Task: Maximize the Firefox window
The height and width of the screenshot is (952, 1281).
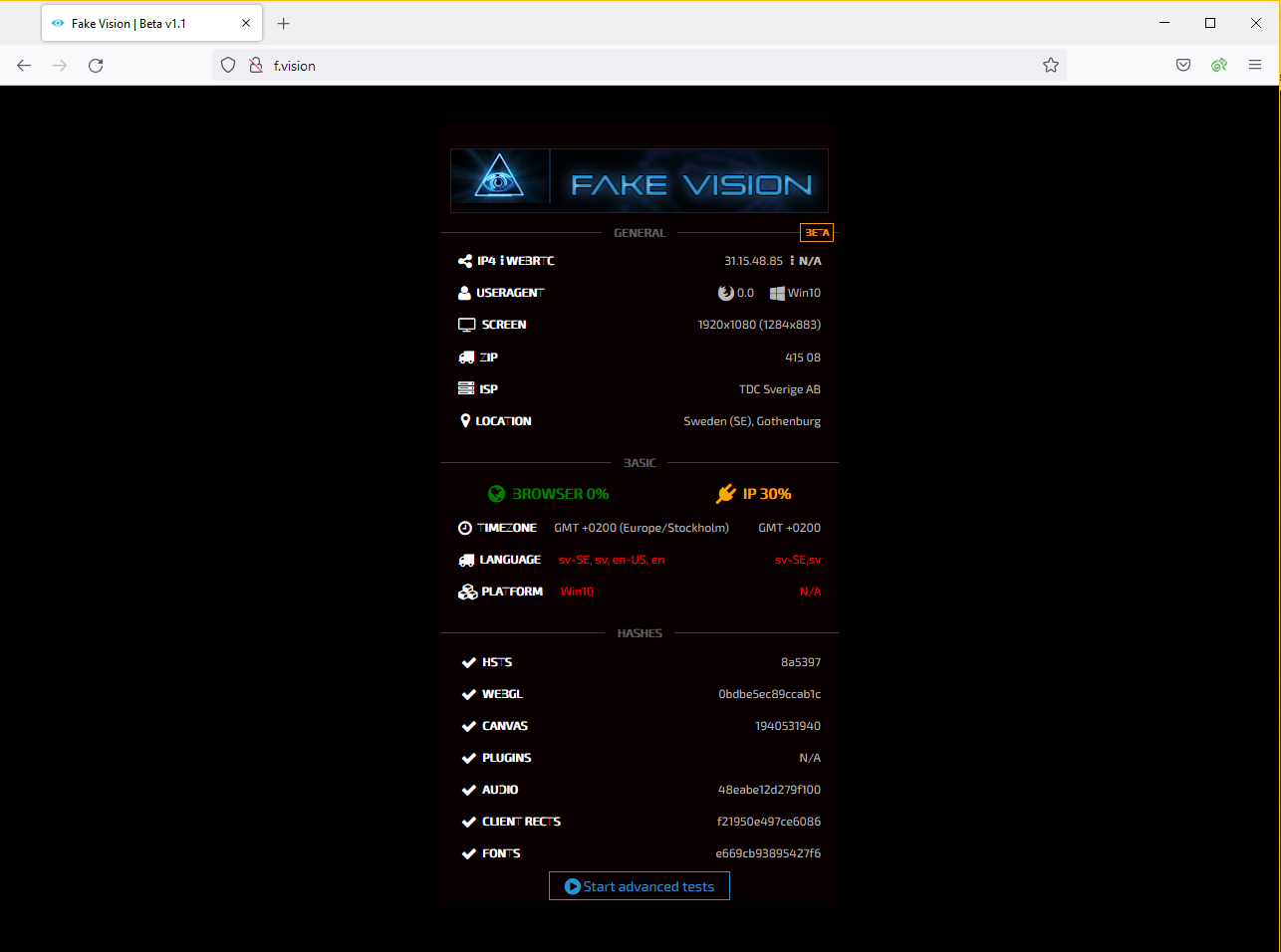Action: (x=1210, y=23)
